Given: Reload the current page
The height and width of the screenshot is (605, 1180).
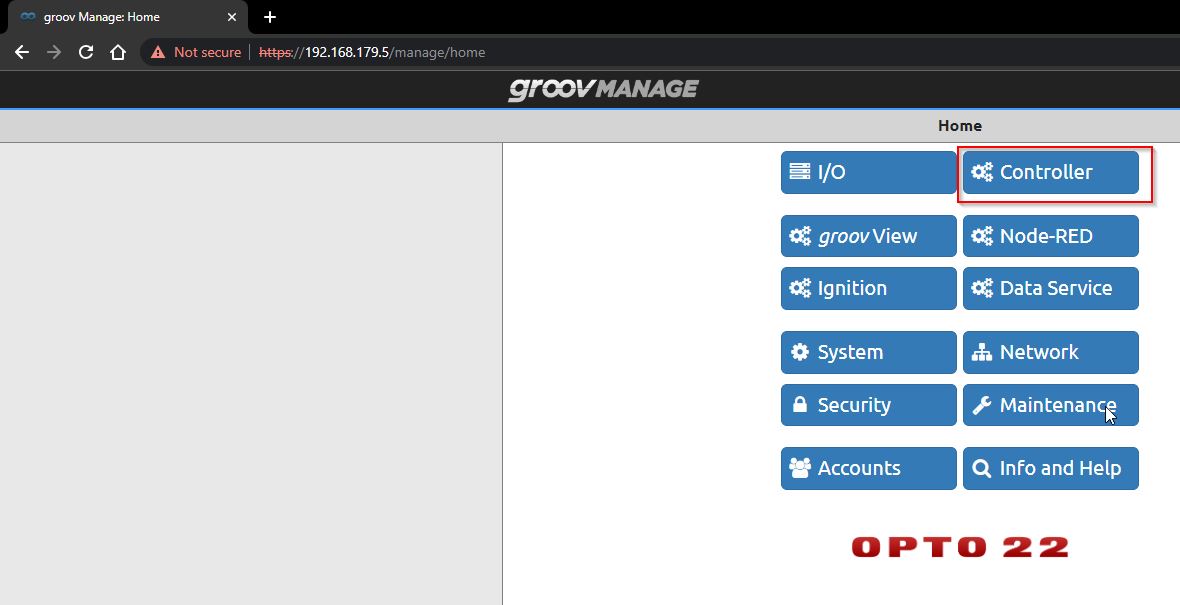Looking at the screenshot, I should click(x=86, y=52).
